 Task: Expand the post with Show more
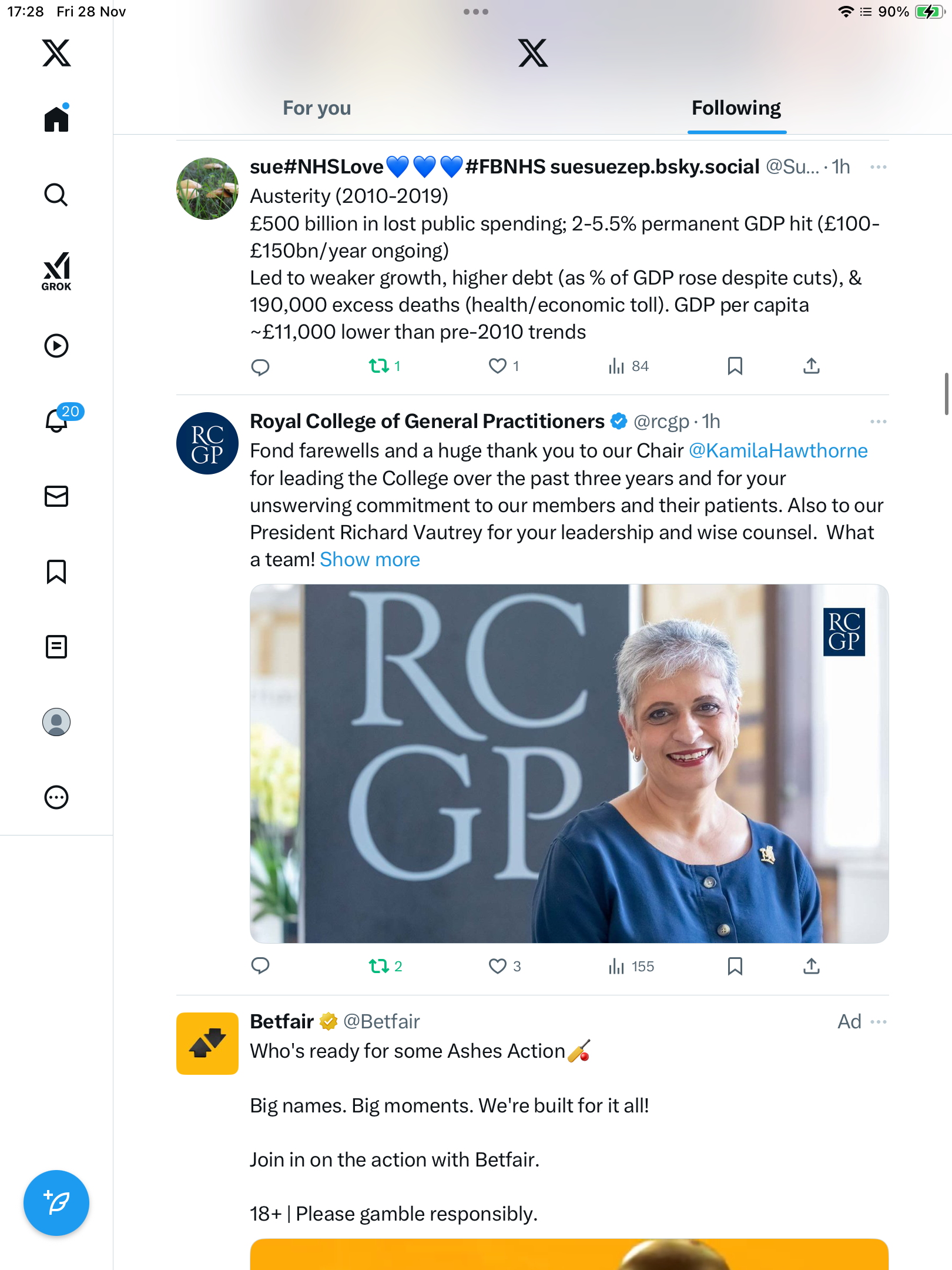pos(370,560)
